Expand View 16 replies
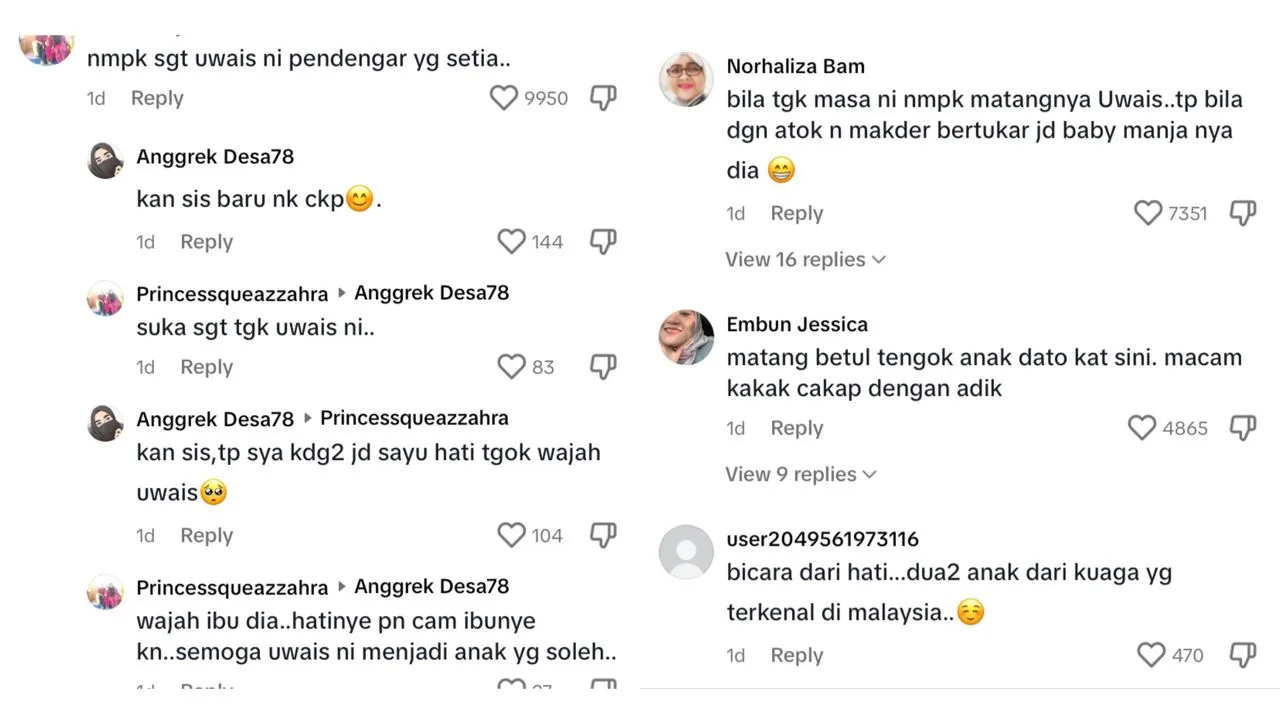 click(x=805, y=260)
